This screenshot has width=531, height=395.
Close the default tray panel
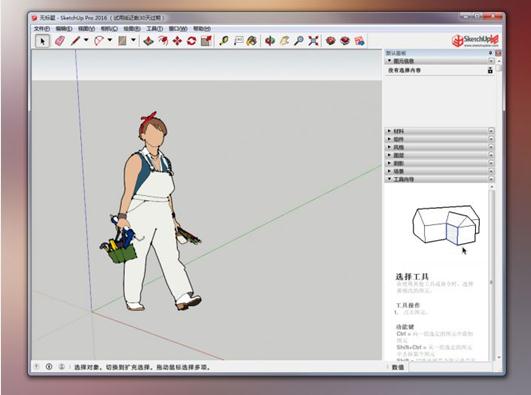pyautogui.click(x=498, y=53)
